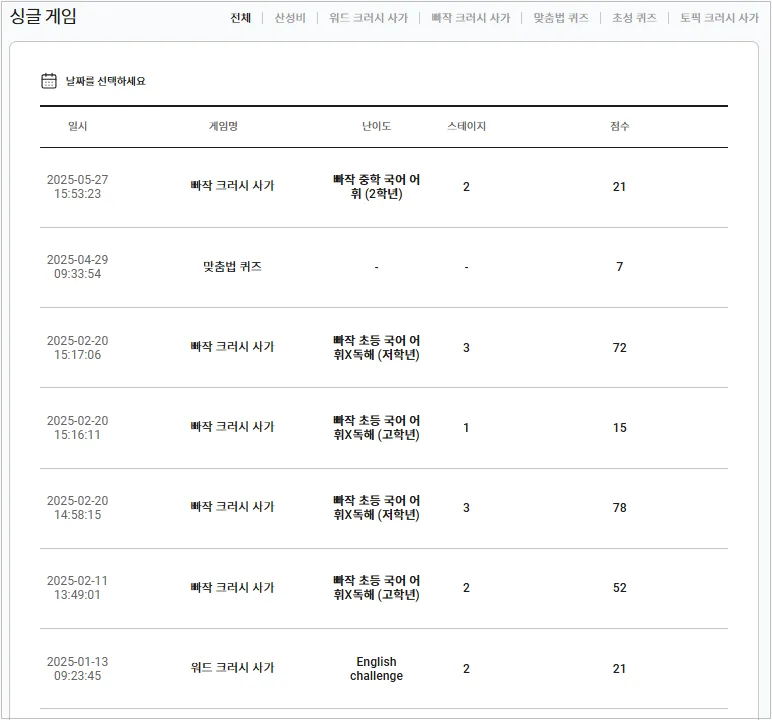Go to the '토픽 크러시 사가' tab

pos(719,18)
